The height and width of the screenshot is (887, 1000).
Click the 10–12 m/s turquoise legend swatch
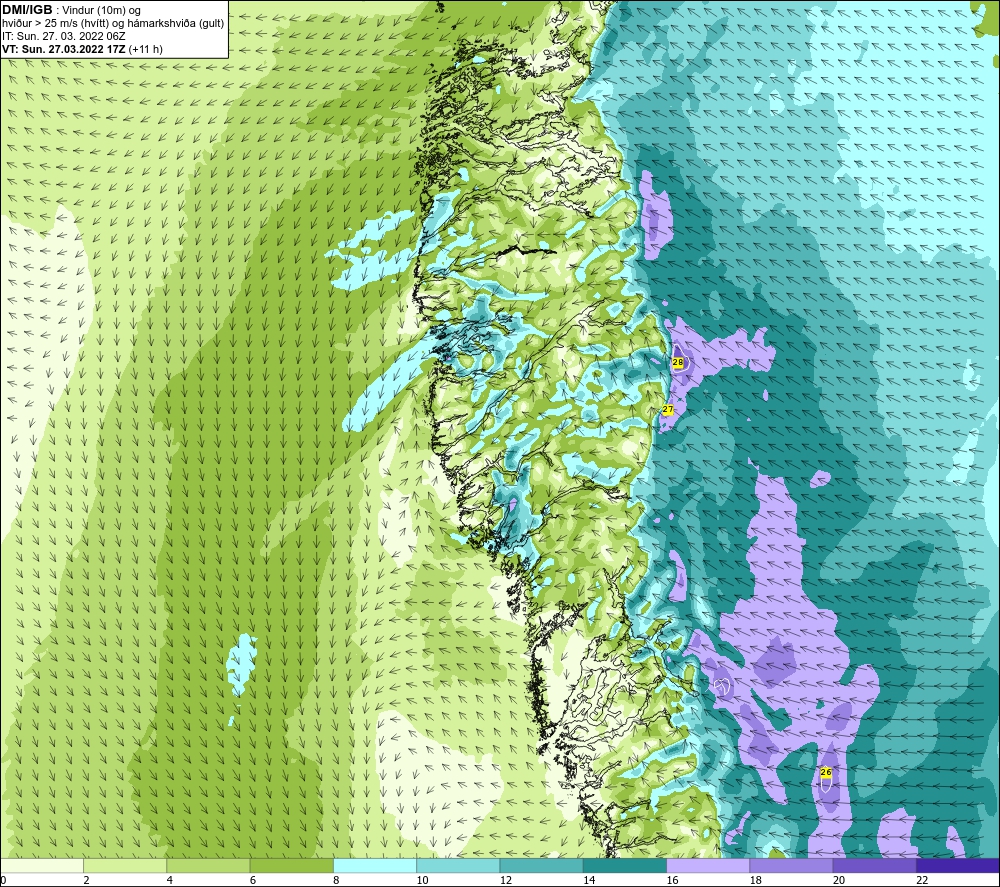click(x=458, y=865)
